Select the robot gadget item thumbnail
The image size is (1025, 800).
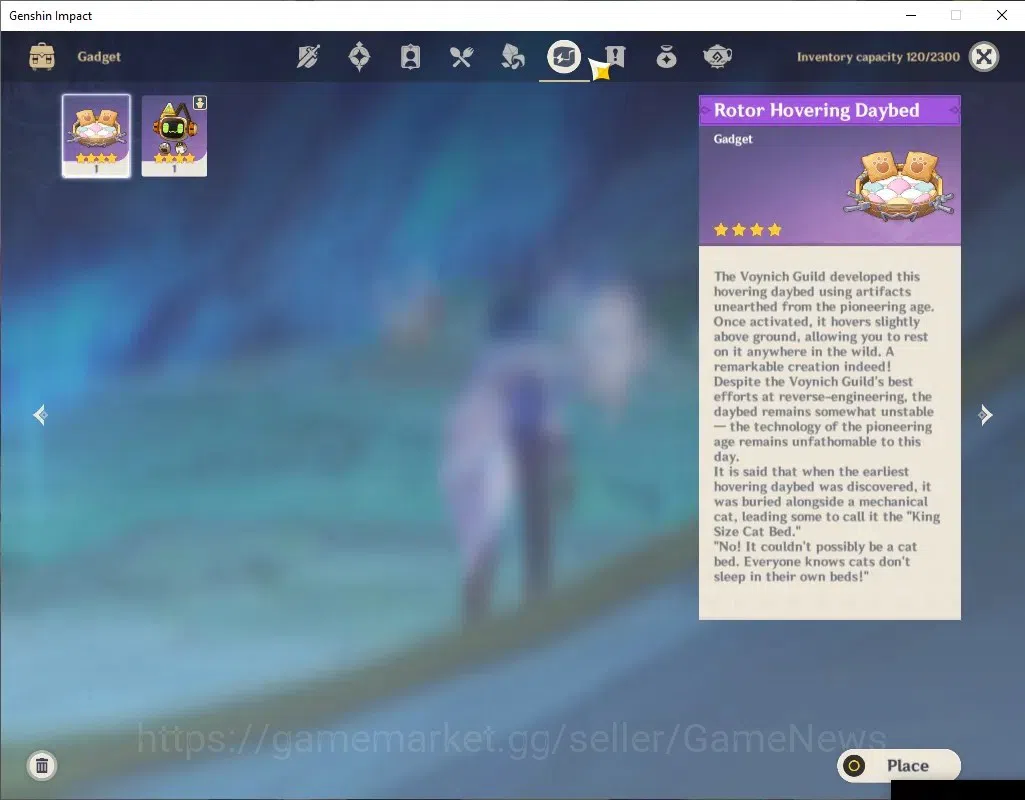click(x=175, y=136)
